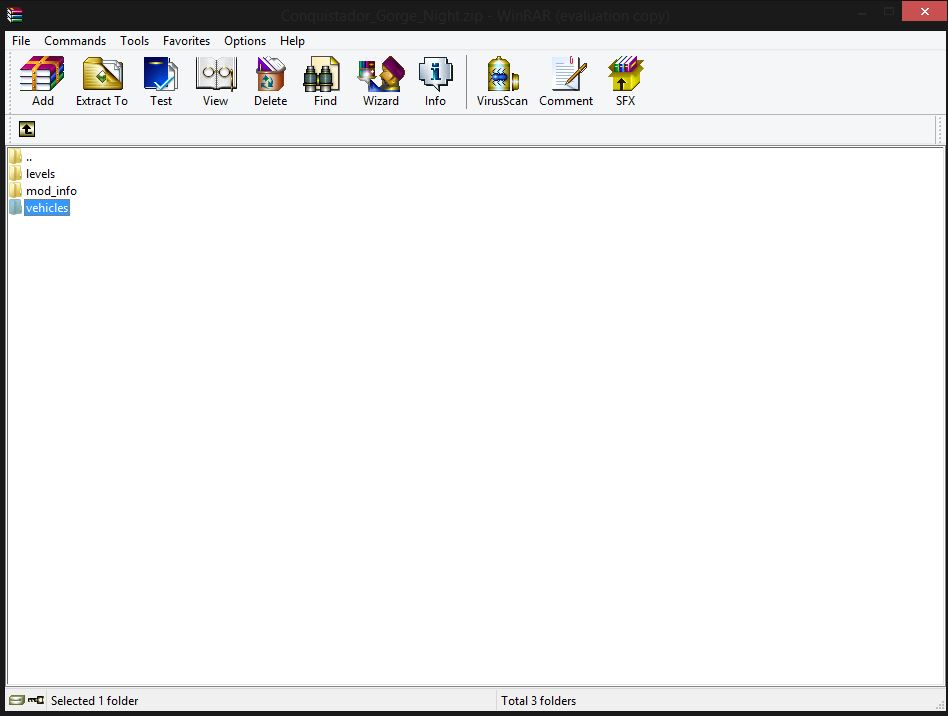Screen dimensions: 948x716
Task: Click the key password icon in status bar
Action: [36, 700]
